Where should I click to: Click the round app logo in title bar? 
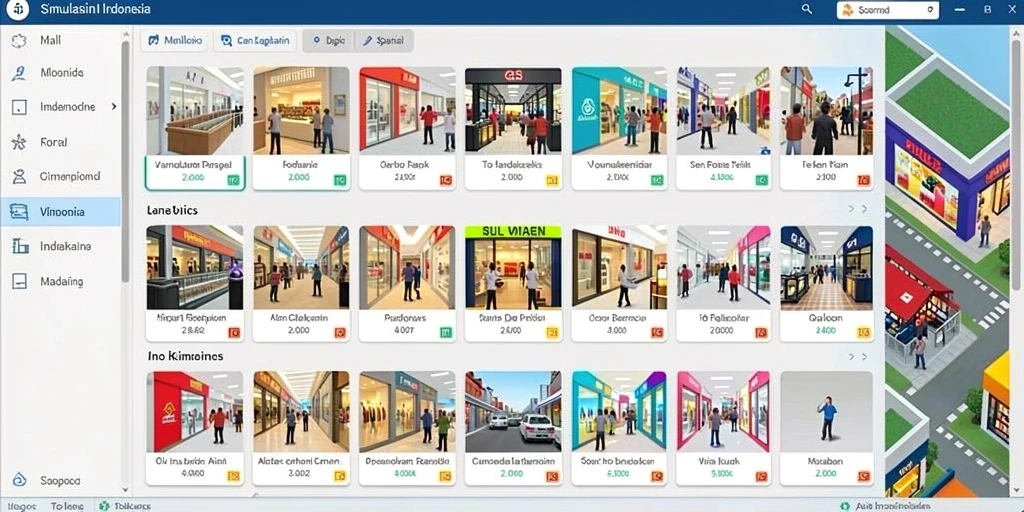18,10
